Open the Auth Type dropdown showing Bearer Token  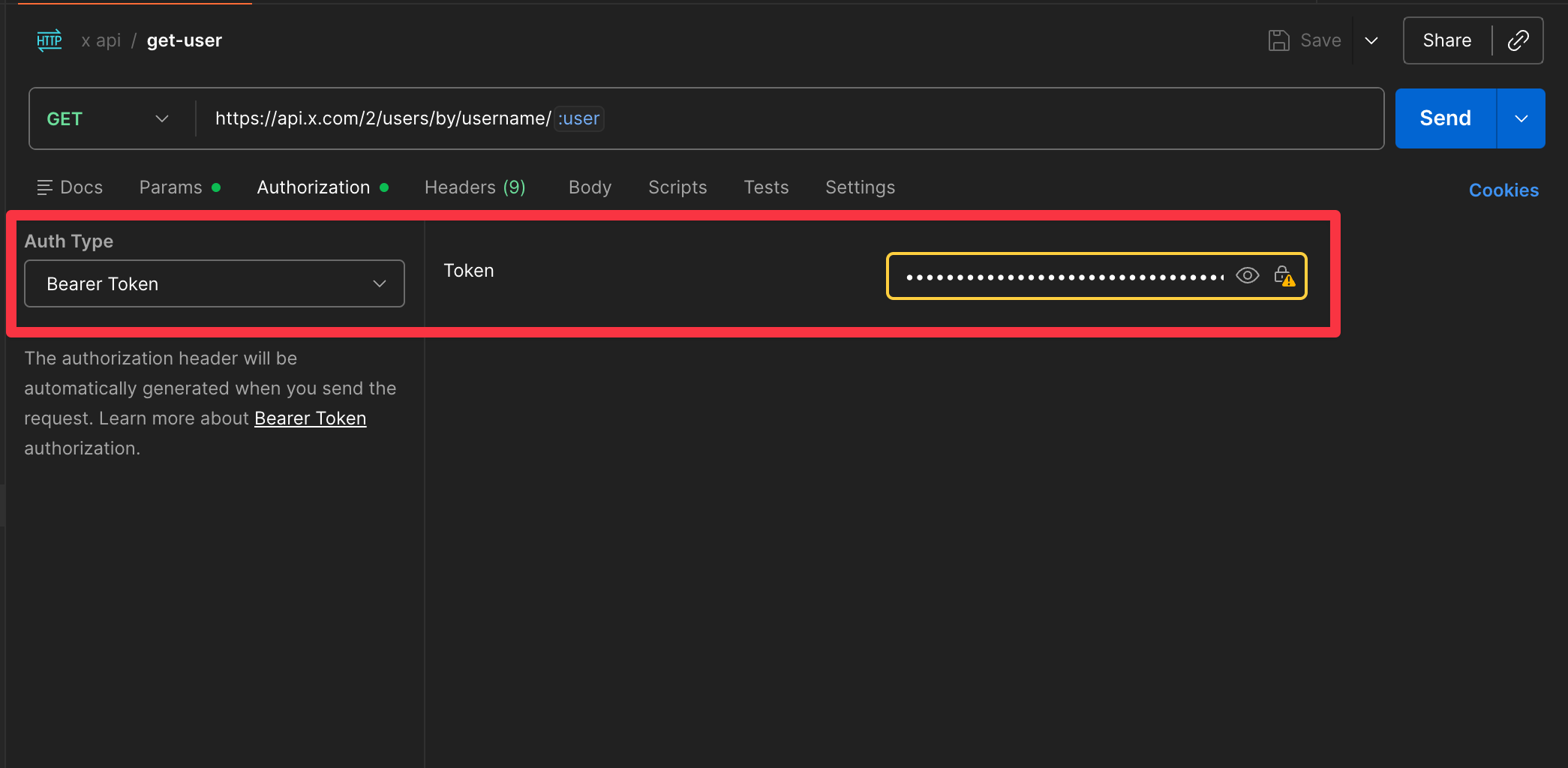coord(214,283)
